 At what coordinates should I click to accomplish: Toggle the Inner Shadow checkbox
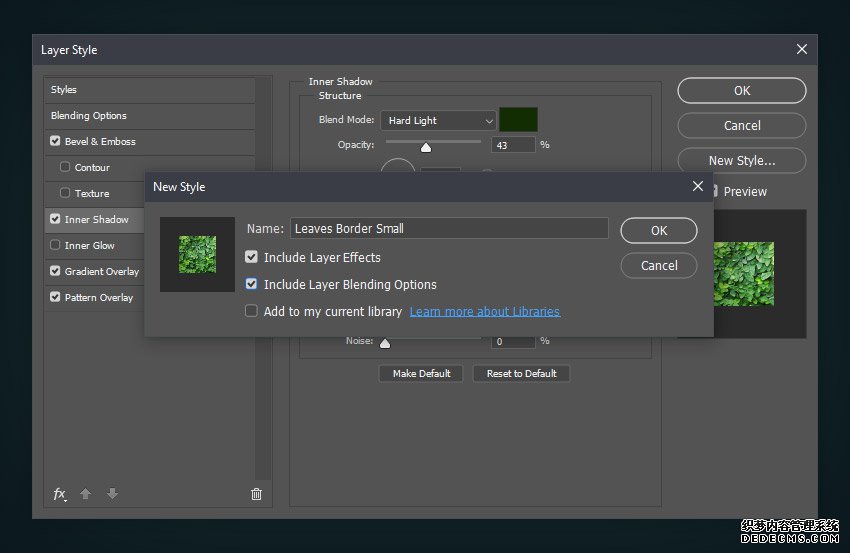point(55,219)
